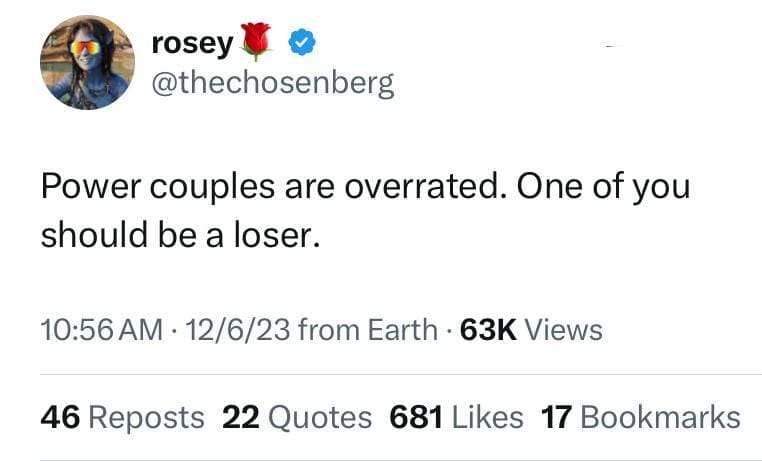
Task: Open the @thechosenberg handle link
Action: click(x=272, y=83)
